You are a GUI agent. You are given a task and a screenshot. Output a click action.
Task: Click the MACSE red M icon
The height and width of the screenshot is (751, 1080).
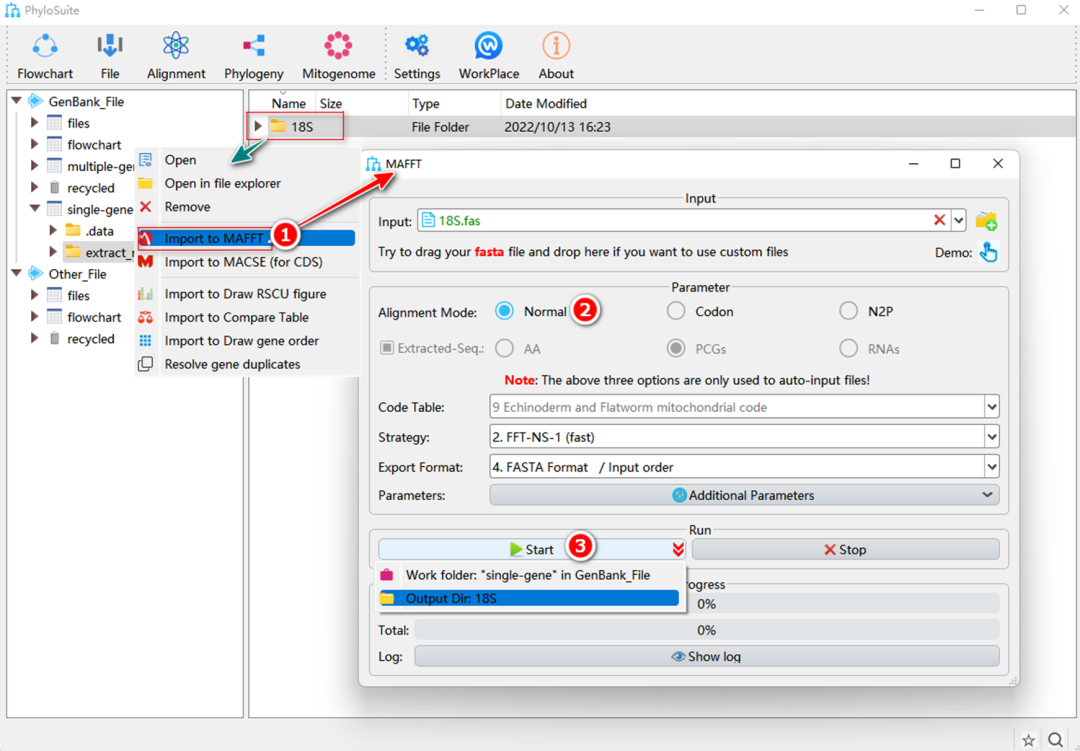145,262
